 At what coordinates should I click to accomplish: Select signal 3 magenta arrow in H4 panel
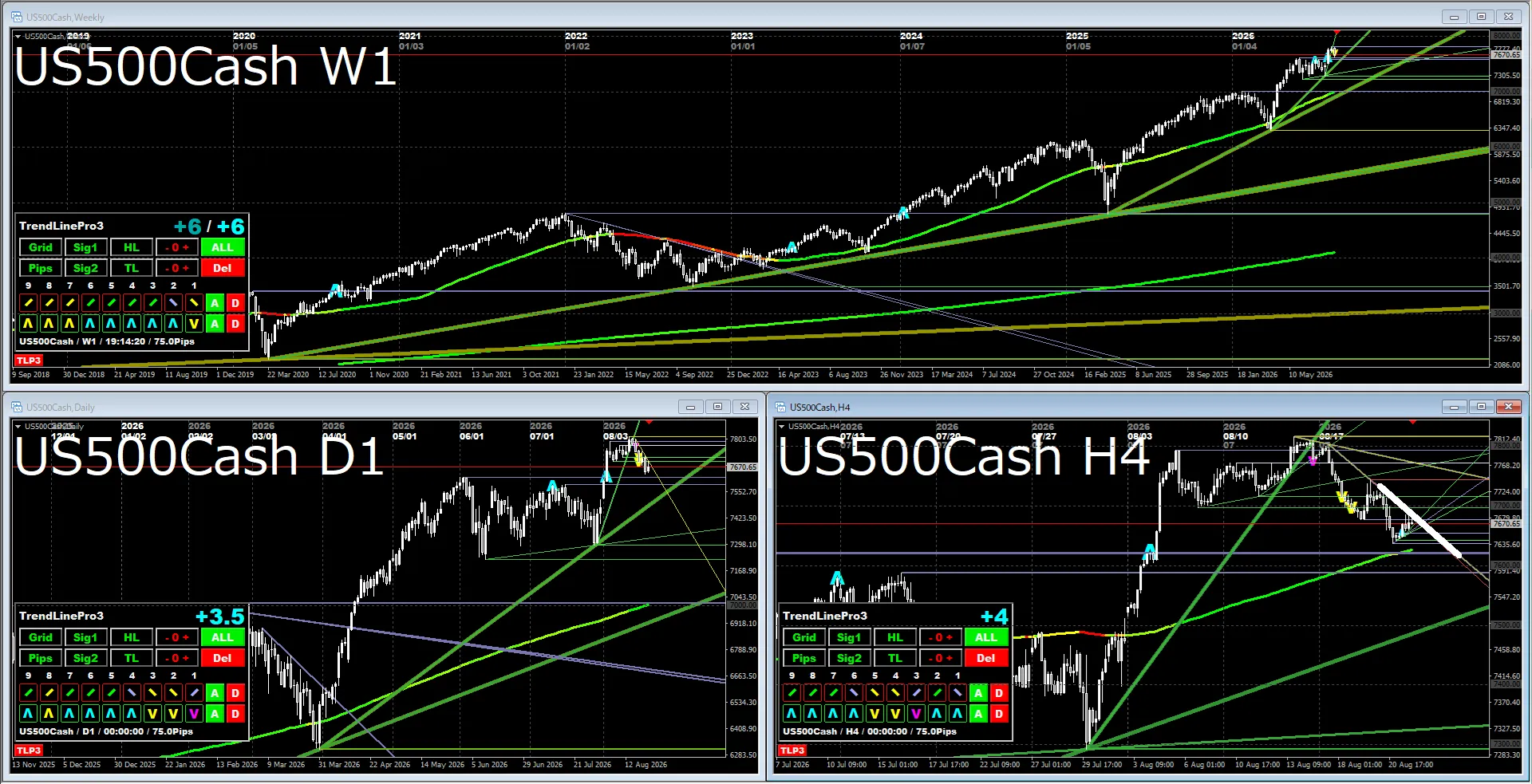[x=916, y=714]
